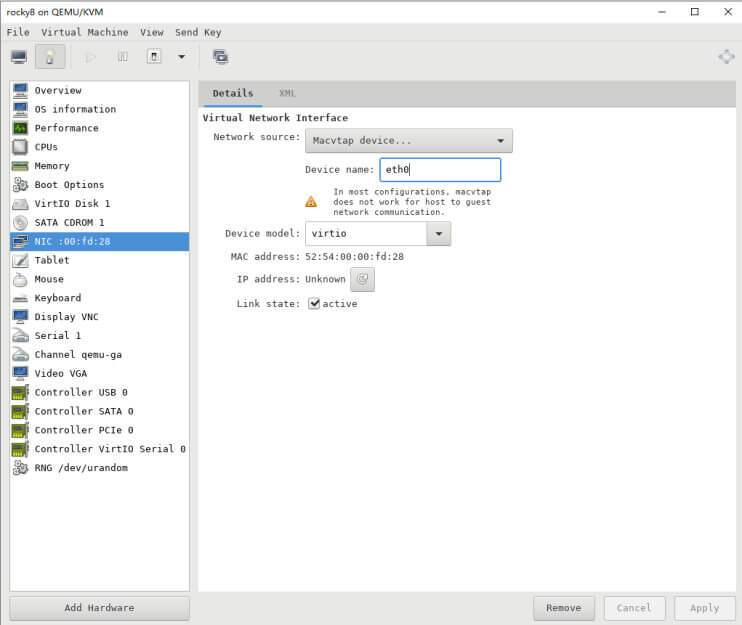
Task: Open the Send Key menu
Action: click(x=198, y=32)
